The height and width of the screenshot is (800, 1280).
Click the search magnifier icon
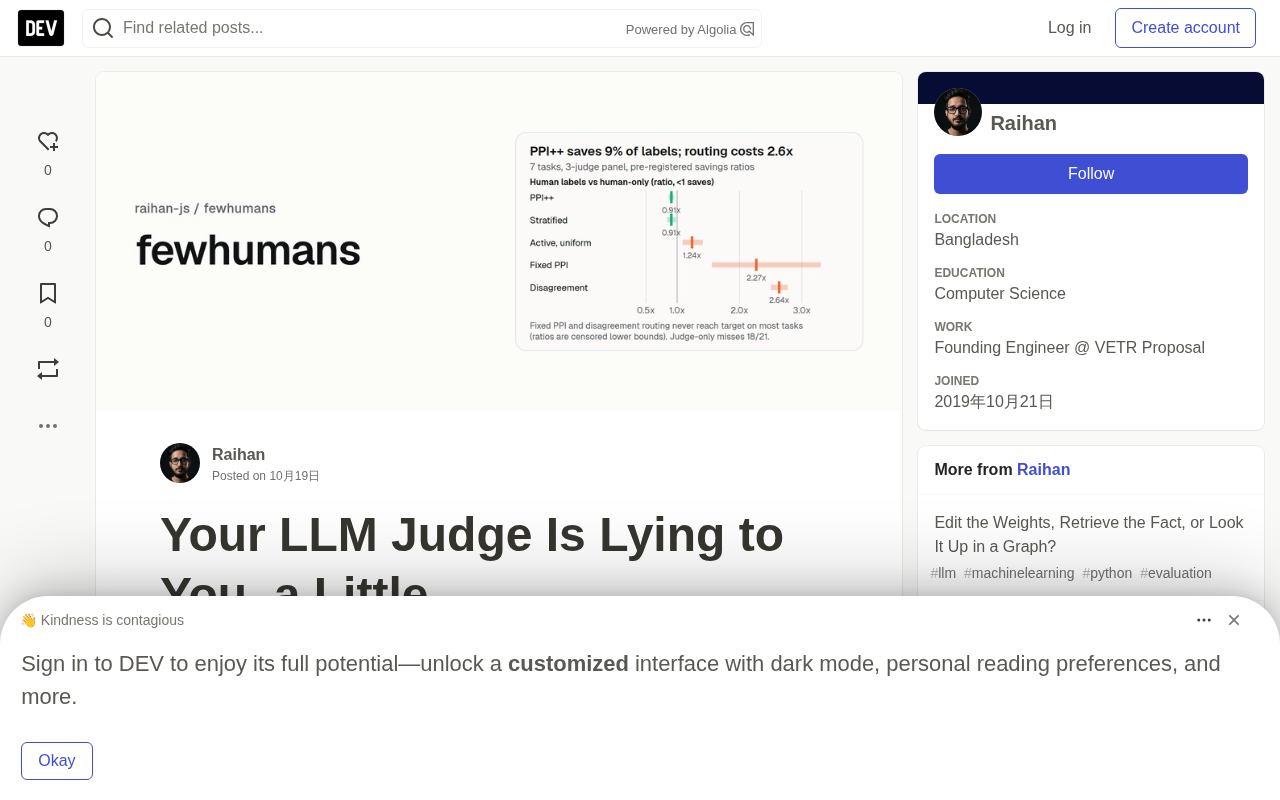point(103,28)
